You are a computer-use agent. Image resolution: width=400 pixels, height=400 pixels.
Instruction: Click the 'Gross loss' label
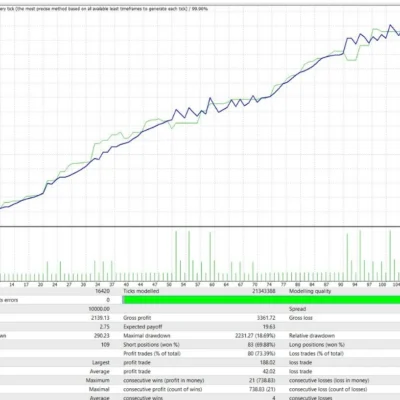(301, 318)
